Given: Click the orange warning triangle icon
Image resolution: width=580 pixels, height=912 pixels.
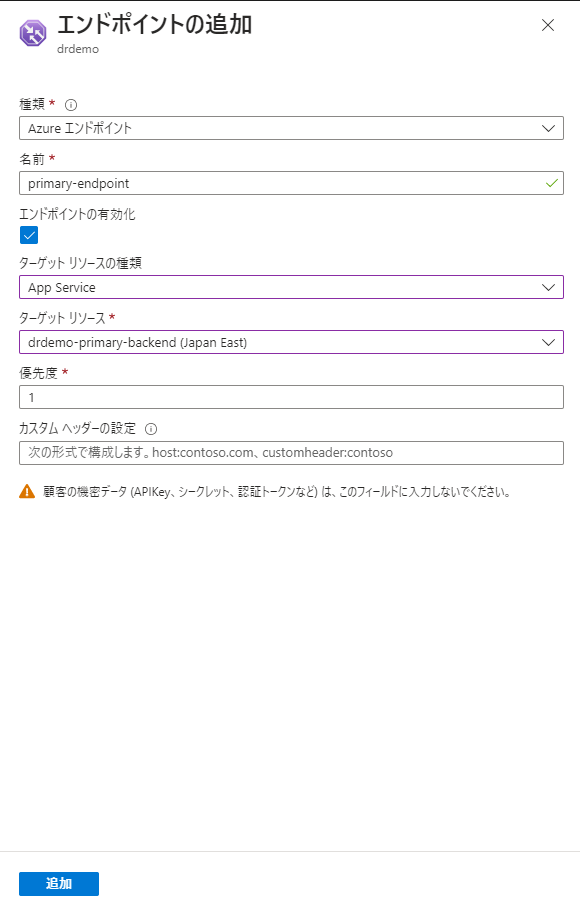Looking at the screenshot, I should pos(27,491).
